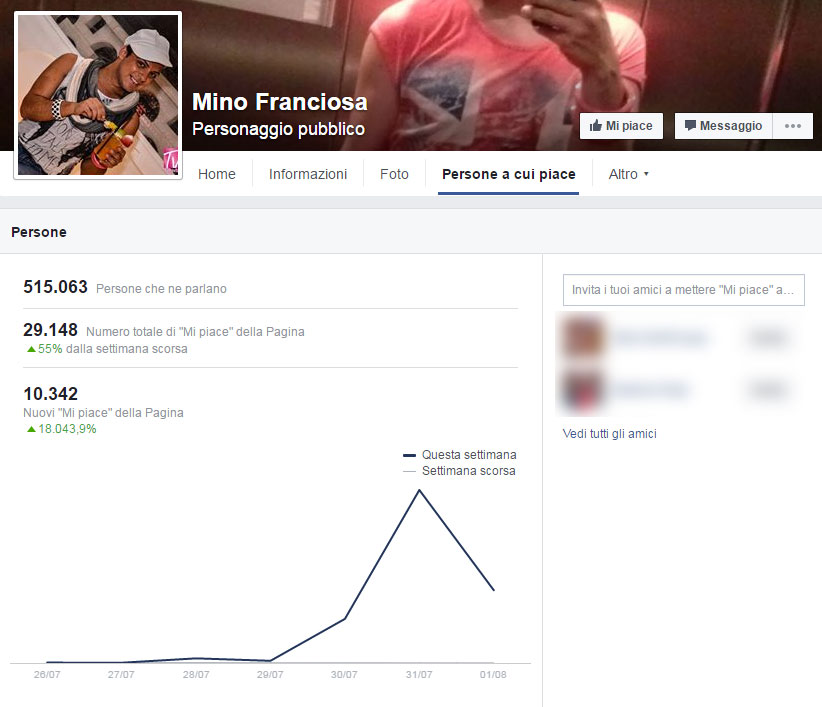Viewport: 822px width, 707px height.
Task: Click the Mi piace button
Action: click(x=621, y=126)
